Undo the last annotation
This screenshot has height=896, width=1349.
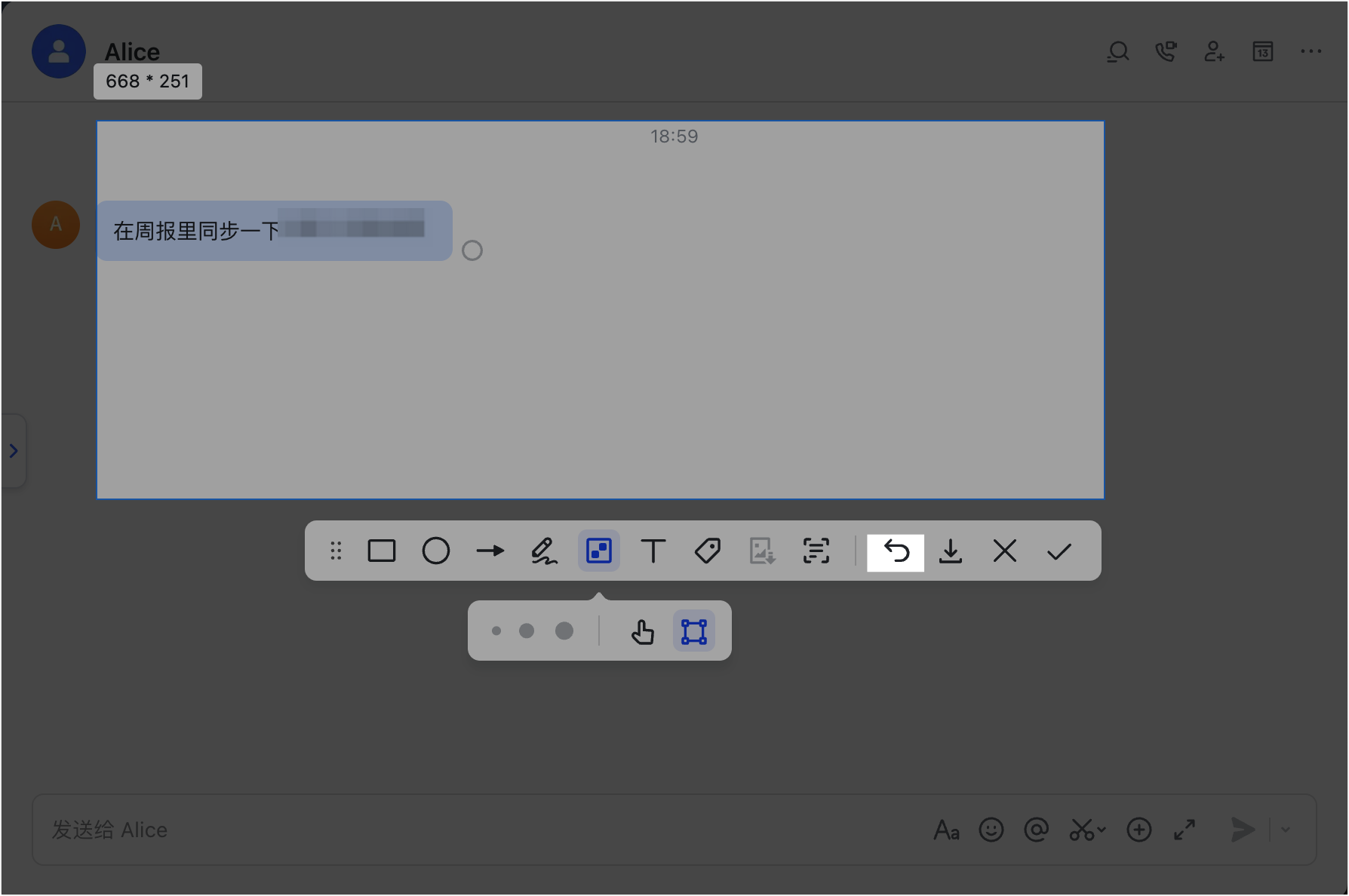896,551
